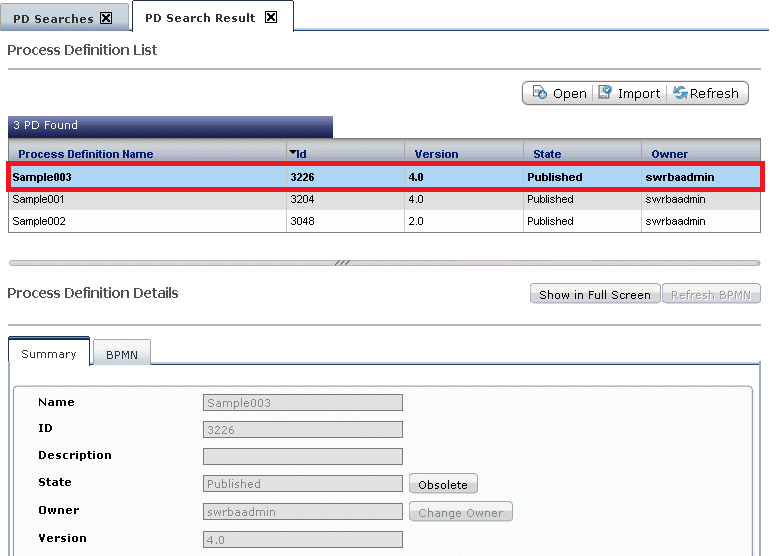Close the PD Searches tab
Screen dimensions: 778x556
(x=106, y=18)
